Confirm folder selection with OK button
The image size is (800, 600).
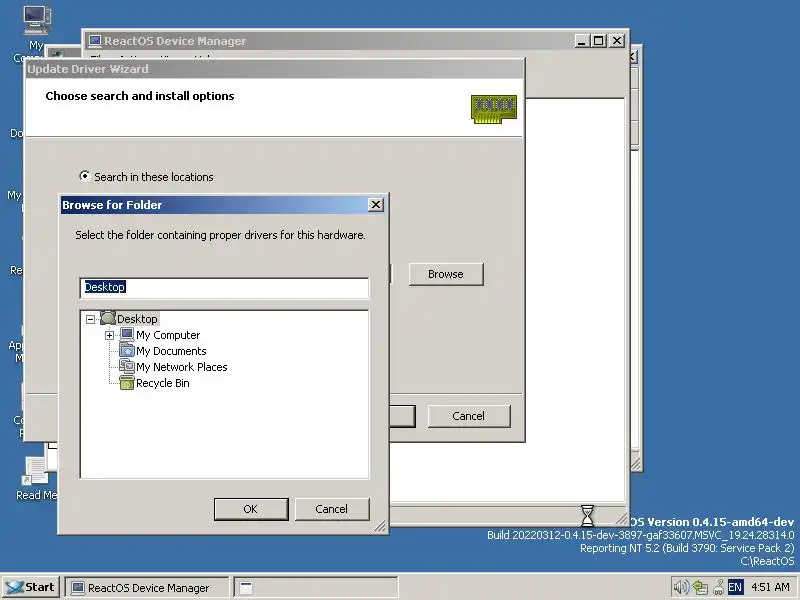tap(251, 509)
